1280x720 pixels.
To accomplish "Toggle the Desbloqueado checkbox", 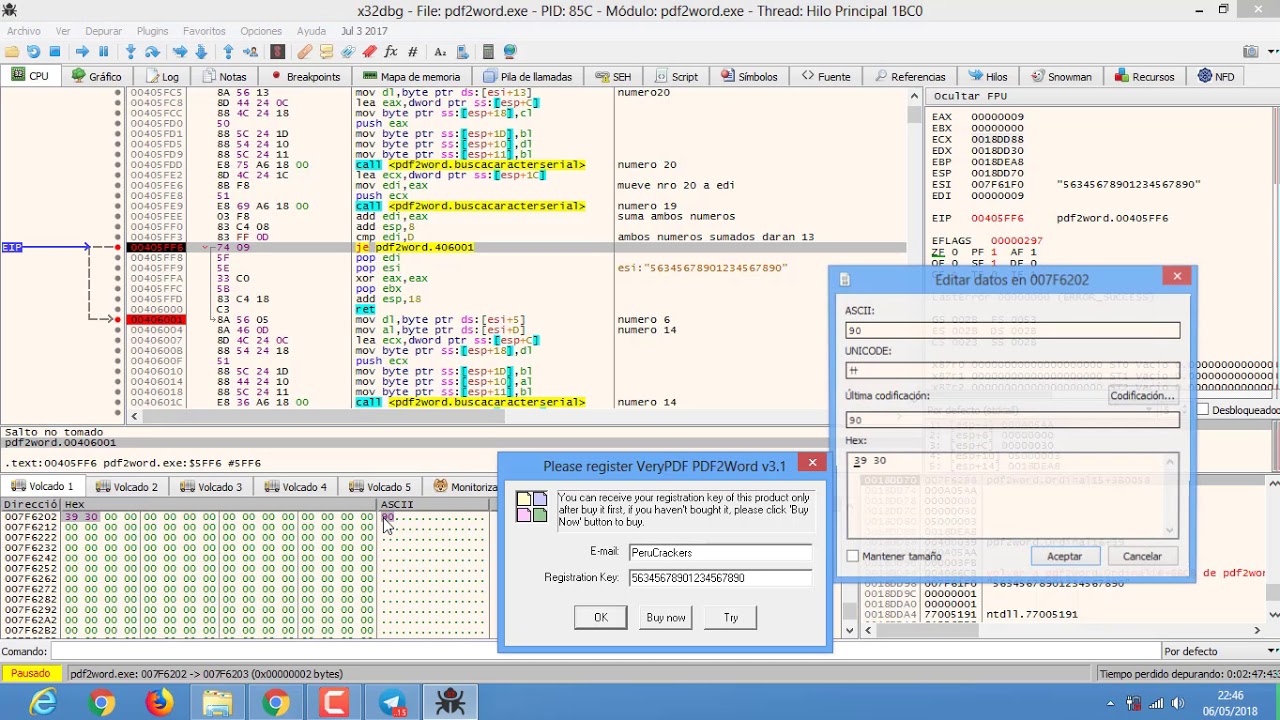I will (x=1203, y=410).
